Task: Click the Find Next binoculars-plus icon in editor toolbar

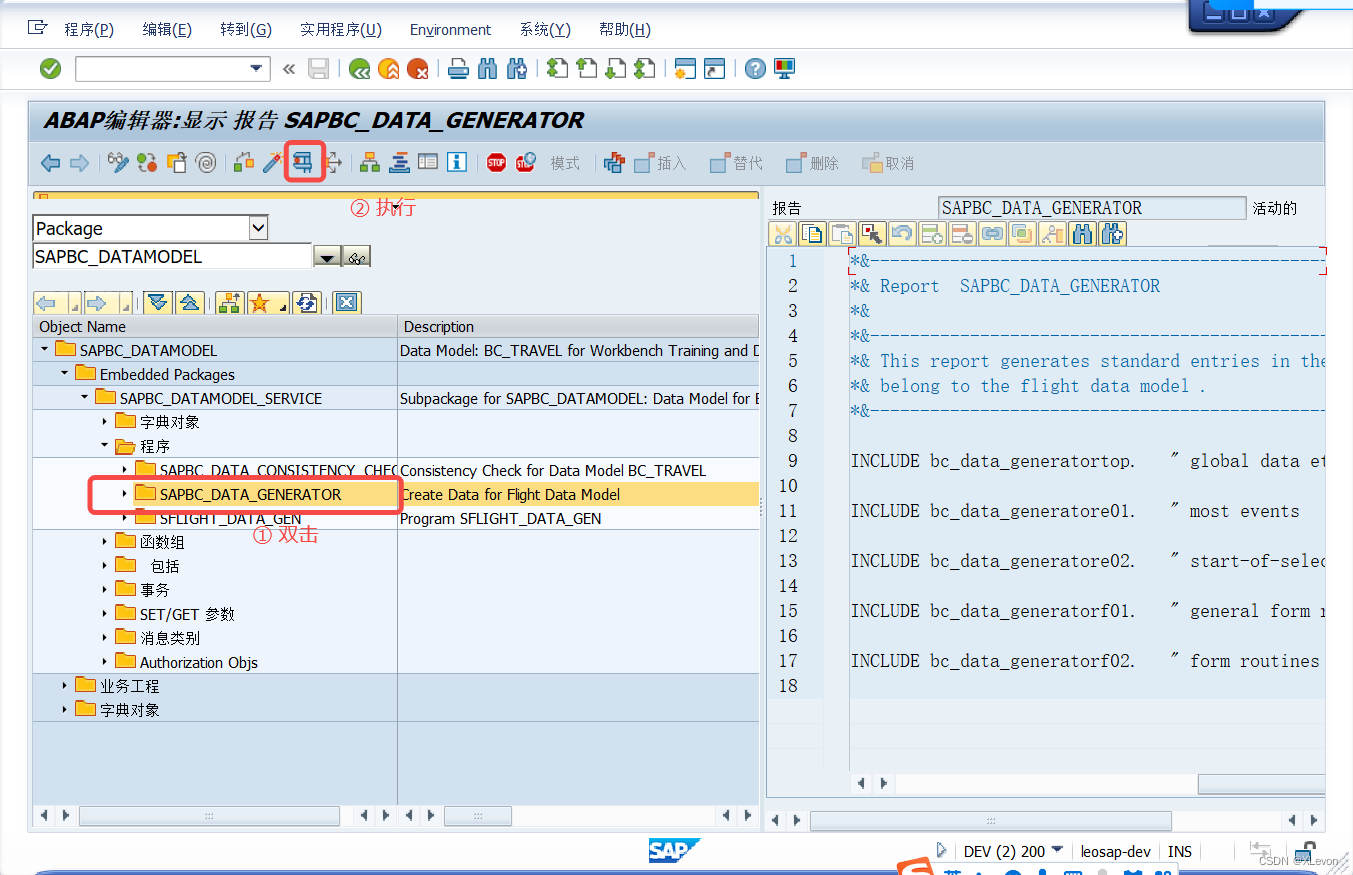Action: (x=1112, y=234)
